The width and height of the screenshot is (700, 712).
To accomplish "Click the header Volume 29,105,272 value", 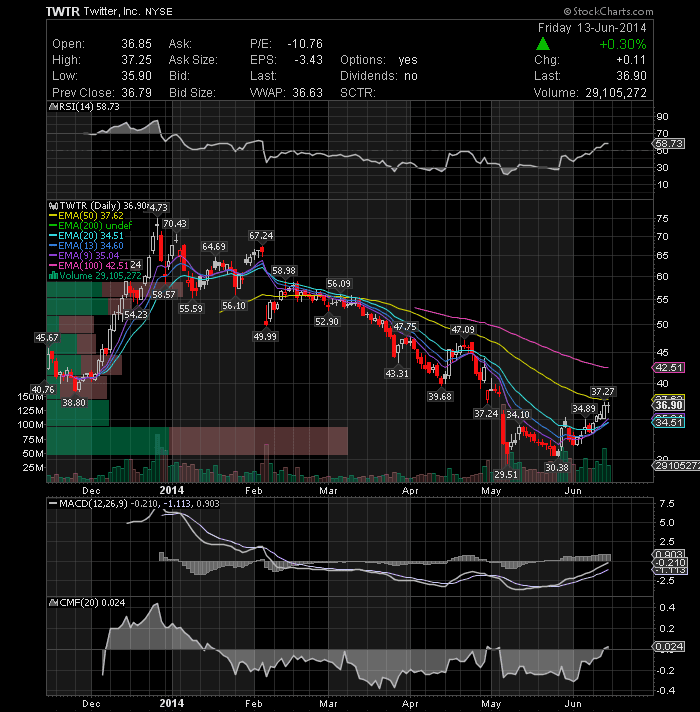I will point(616,93).
